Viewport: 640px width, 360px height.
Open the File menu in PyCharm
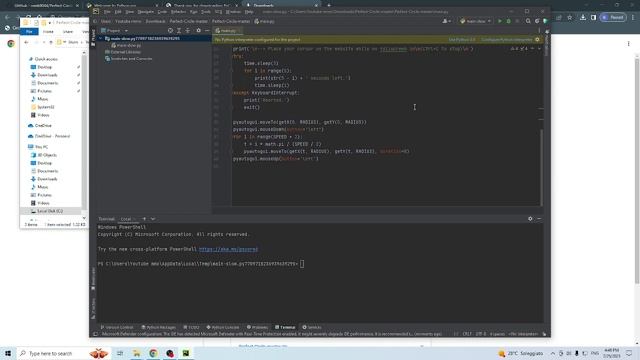tap(107, 12)
